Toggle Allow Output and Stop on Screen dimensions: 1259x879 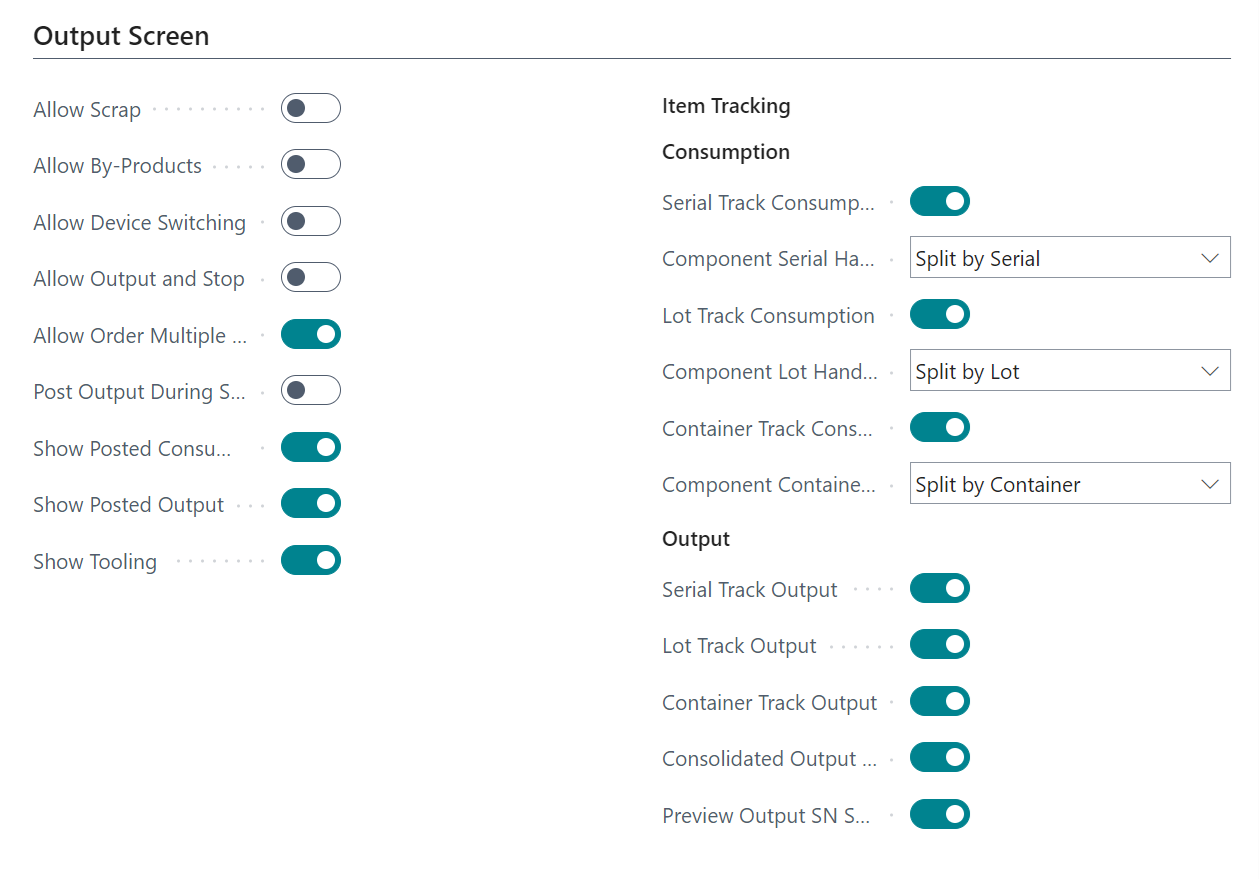(x=310, y=278)
